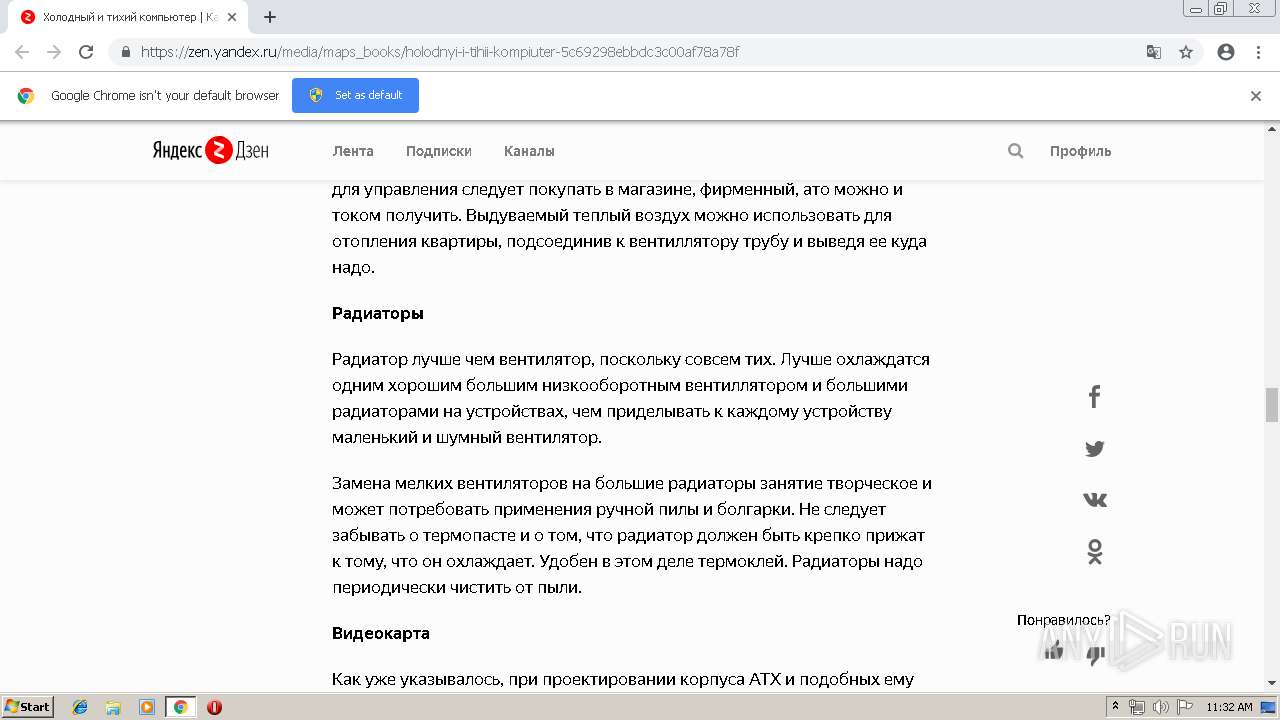Screen dimensions: 1280x720
Task: Bookmark this page with the star icon
Action: point(1186,52)
